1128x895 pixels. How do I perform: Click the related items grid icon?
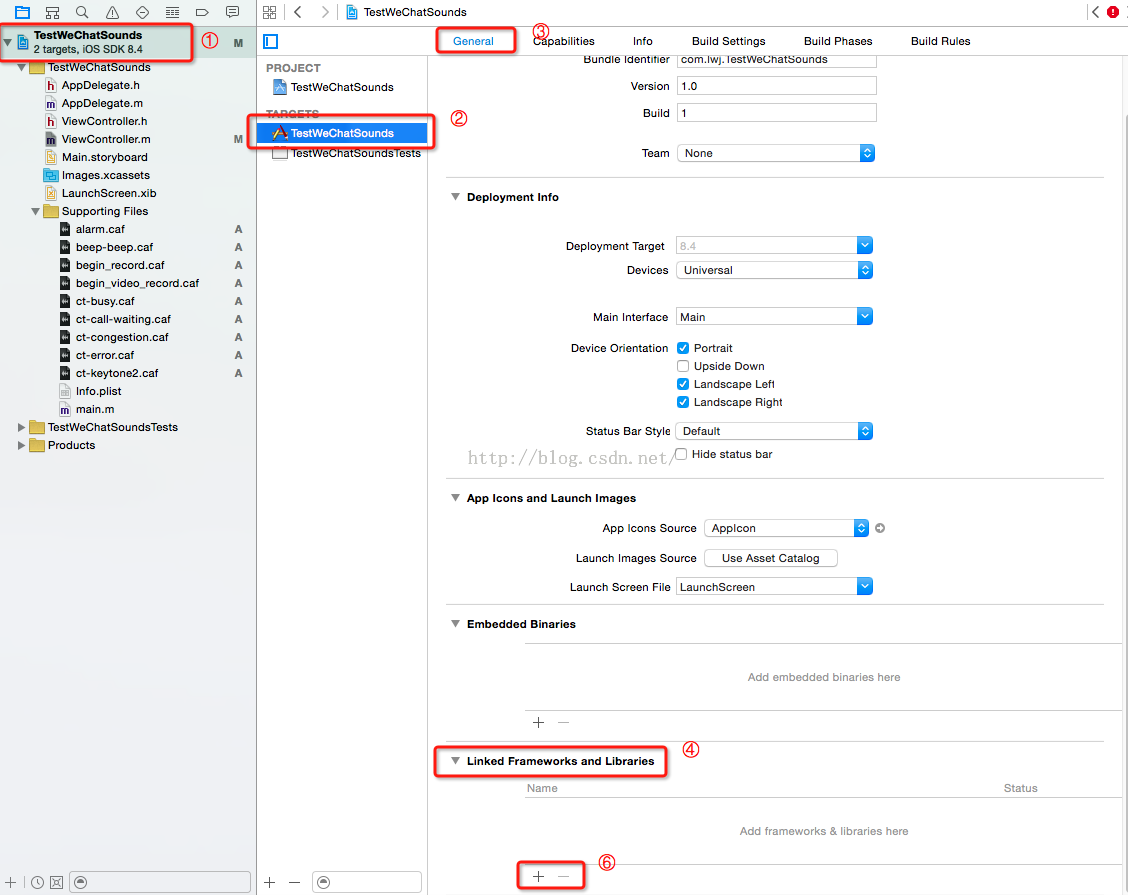(270, 12)
